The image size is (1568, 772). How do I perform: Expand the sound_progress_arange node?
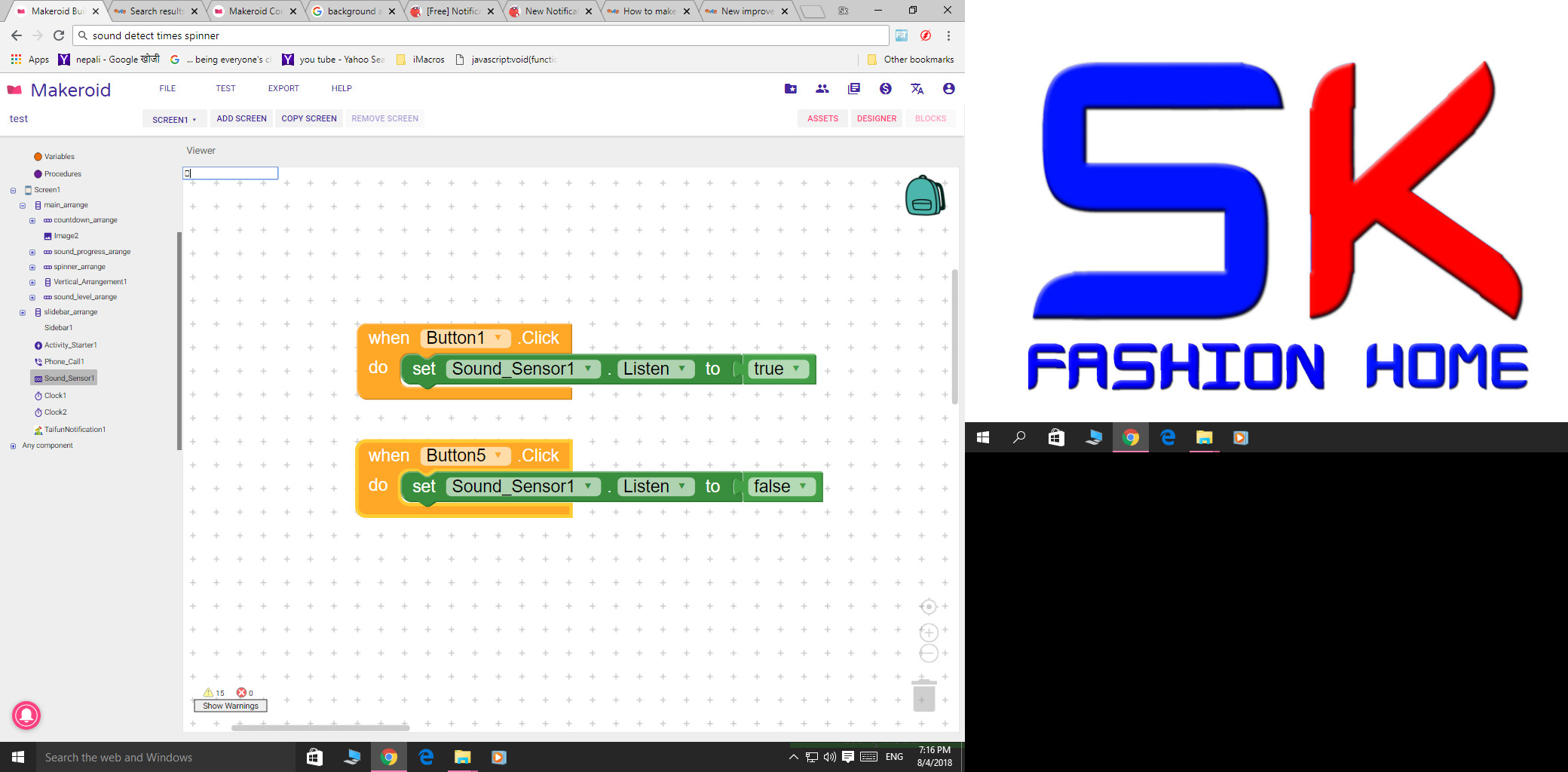pyautogui.click(x=32, y=252)
